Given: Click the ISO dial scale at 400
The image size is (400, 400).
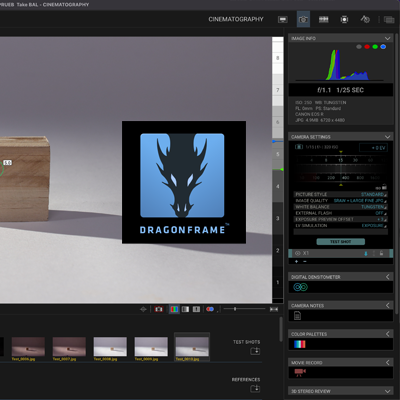Looking at the screenshot, I should tap(346, 178).
